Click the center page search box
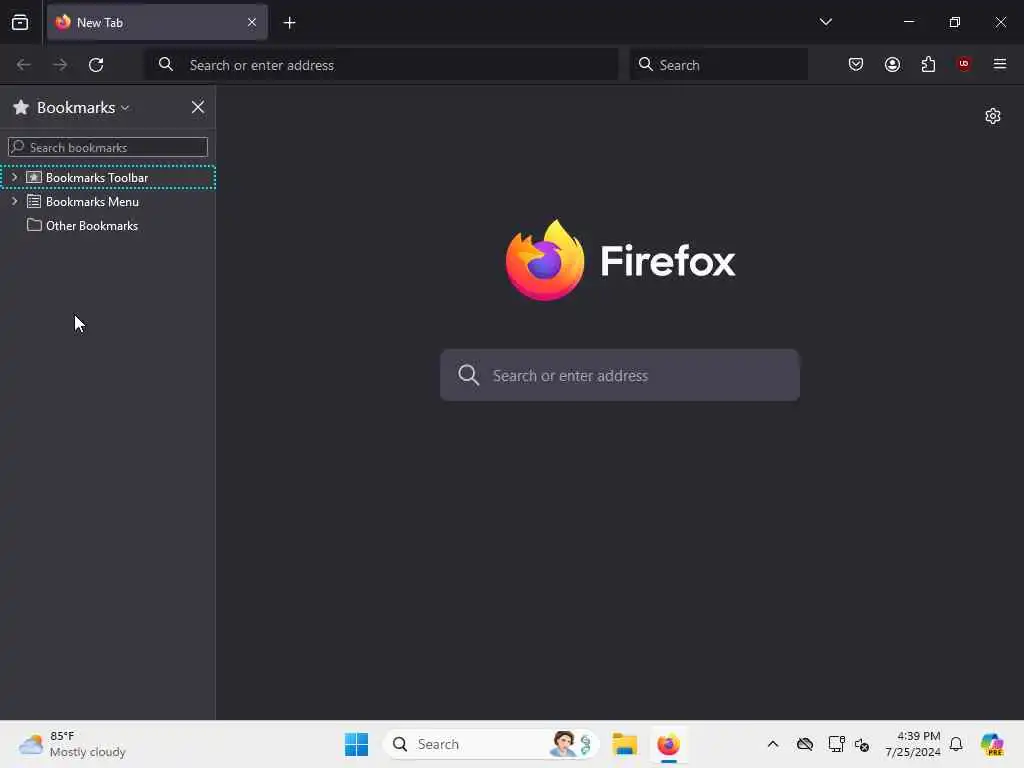This screenshot has width=1024, height=768. click(620, 375)
